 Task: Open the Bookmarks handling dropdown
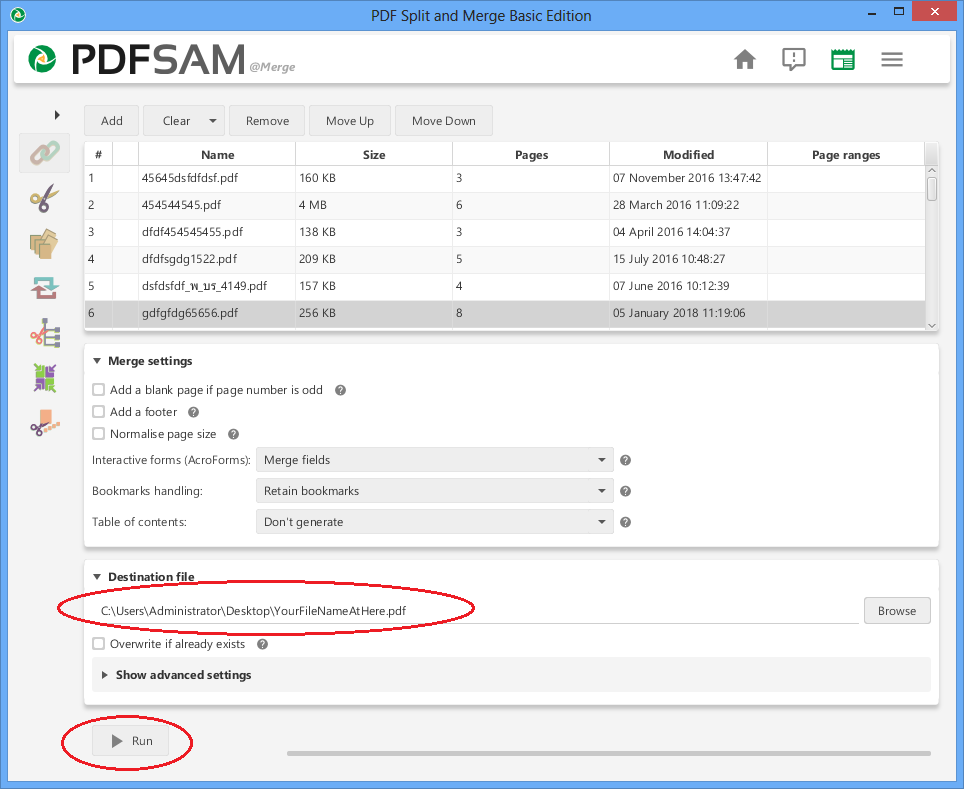434,490
